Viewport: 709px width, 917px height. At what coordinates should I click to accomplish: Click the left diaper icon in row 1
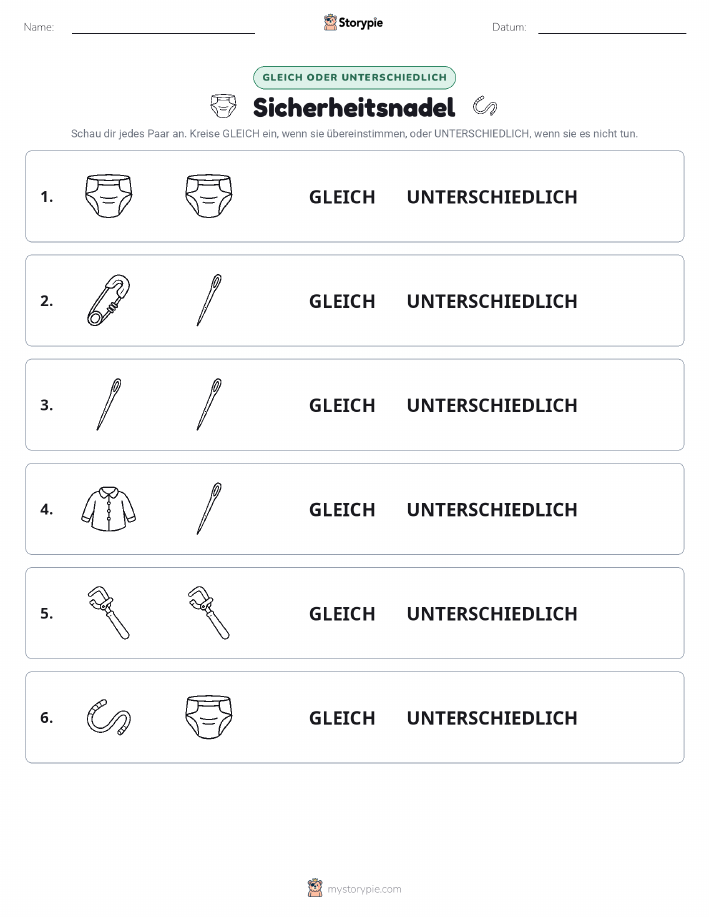click(x=109, y=196)
